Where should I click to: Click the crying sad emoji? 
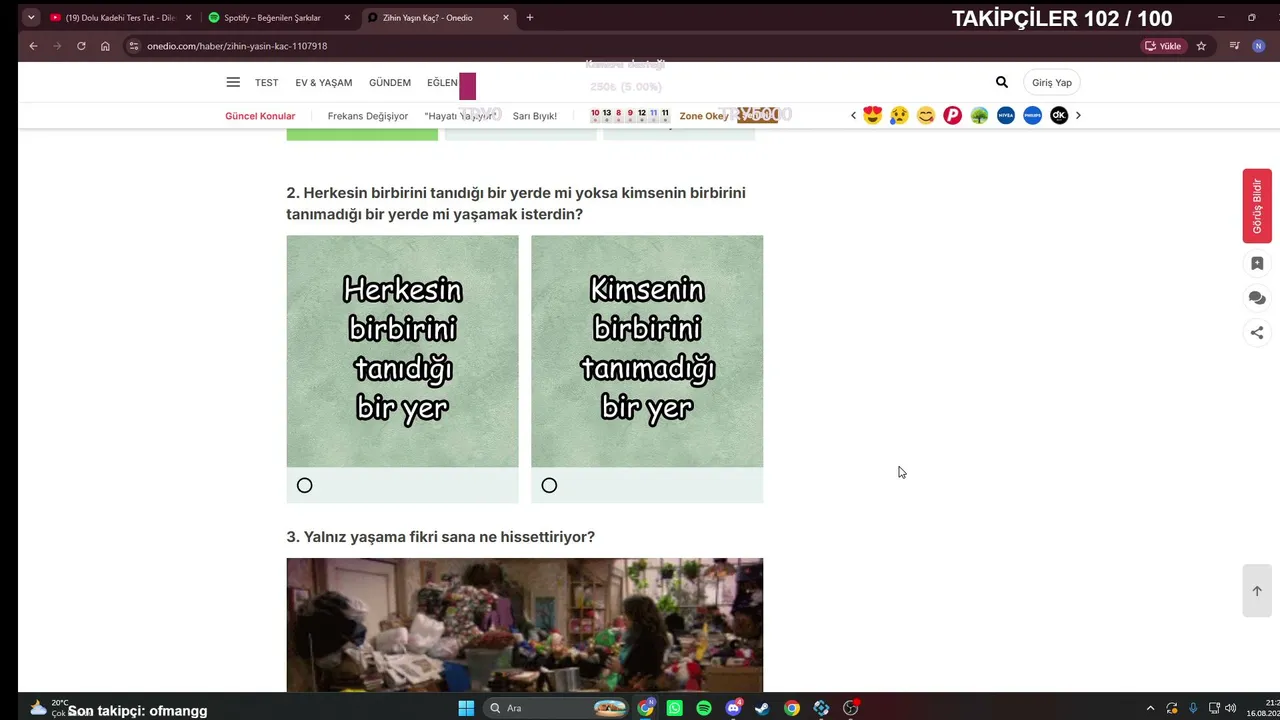[x=899, y=115]
